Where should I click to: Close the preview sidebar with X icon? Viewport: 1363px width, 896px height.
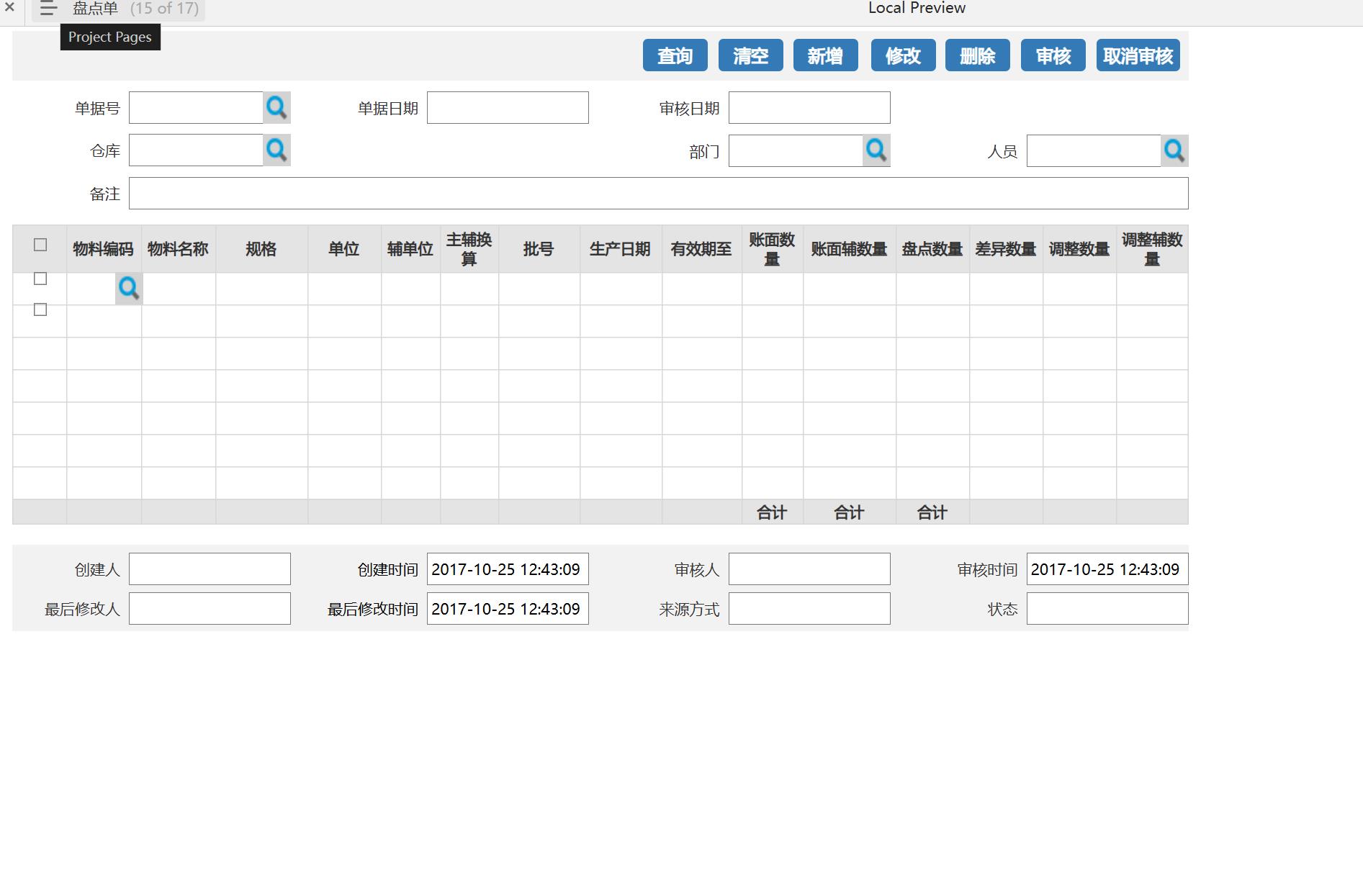click(x=9, y=7)
